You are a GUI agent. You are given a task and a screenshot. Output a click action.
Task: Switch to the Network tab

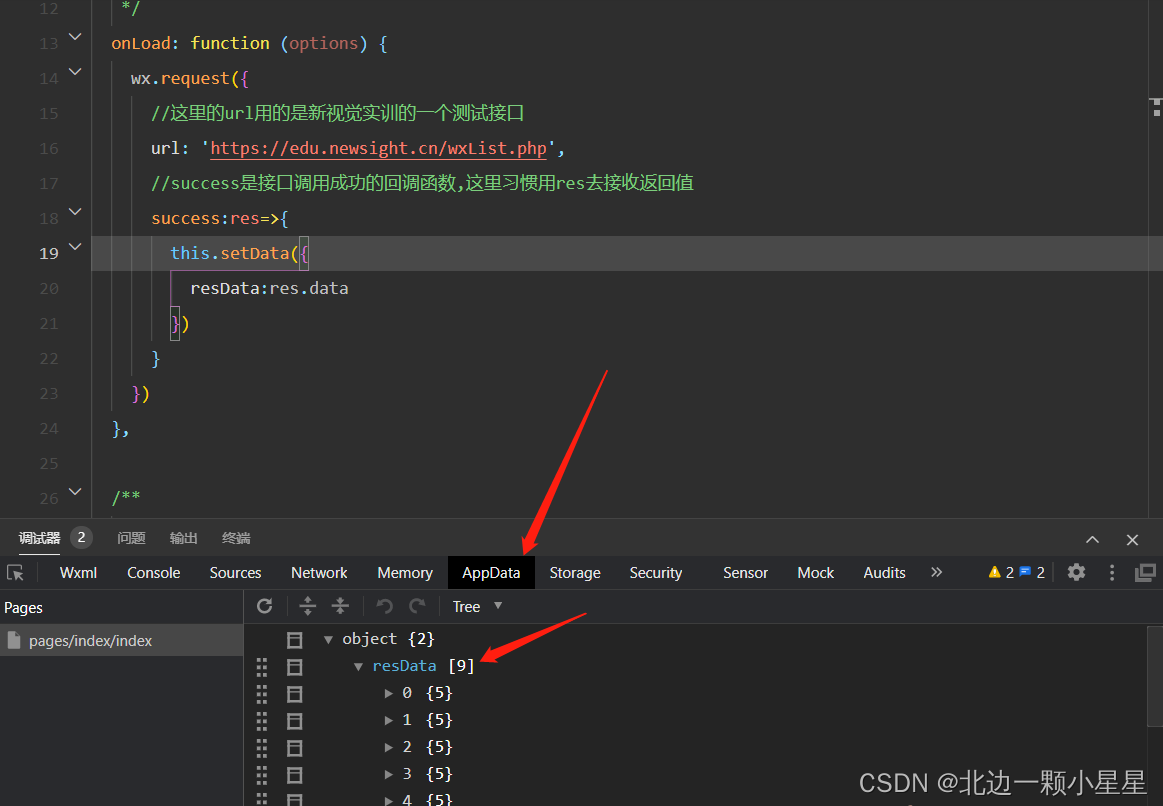click(x=319, y=572)
